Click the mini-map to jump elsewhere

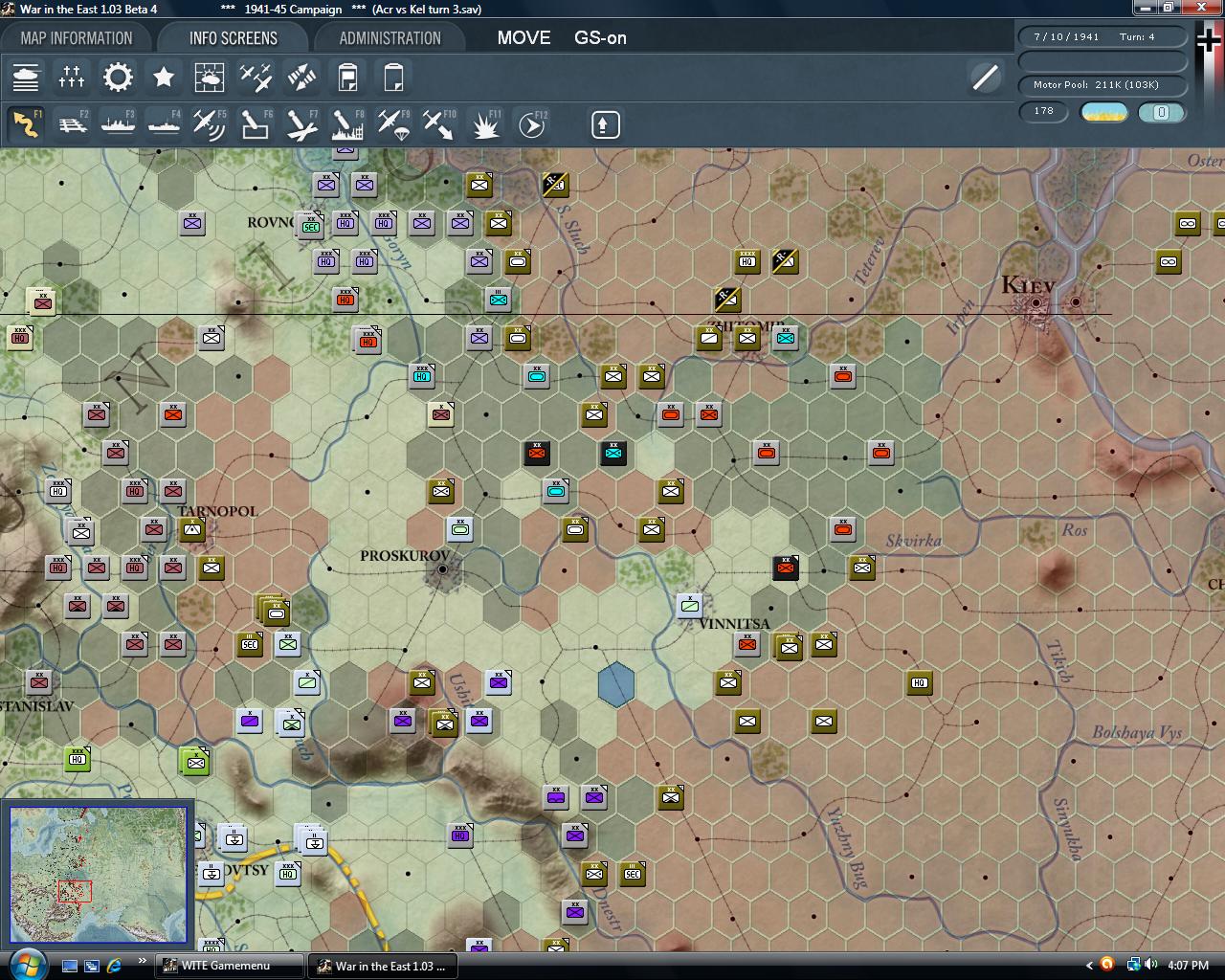coord(99,873)
